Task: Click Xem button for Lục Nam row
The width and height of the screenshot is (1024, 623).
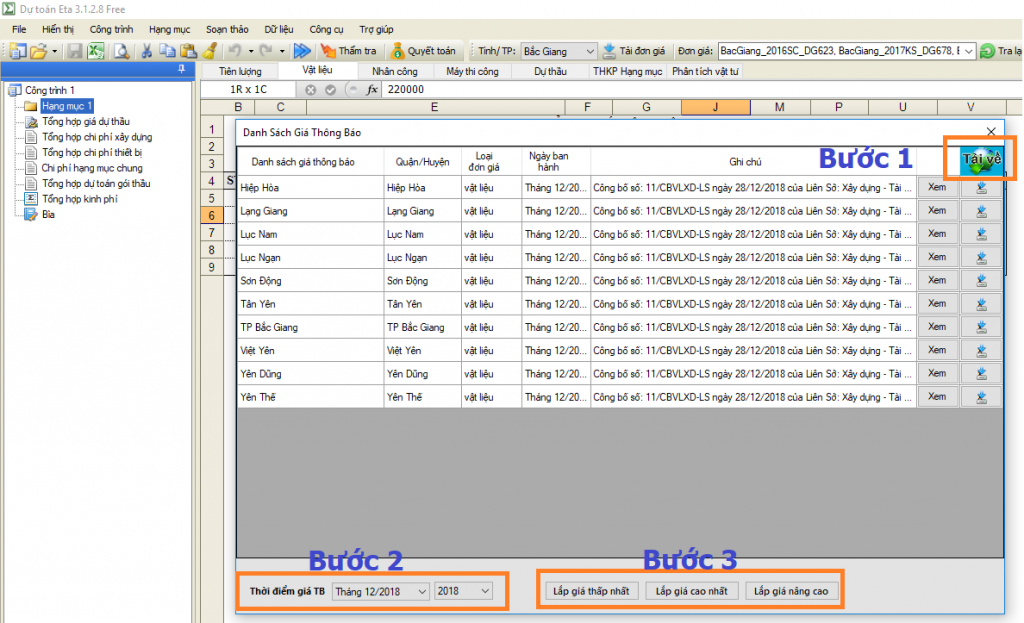Action: 937,234
